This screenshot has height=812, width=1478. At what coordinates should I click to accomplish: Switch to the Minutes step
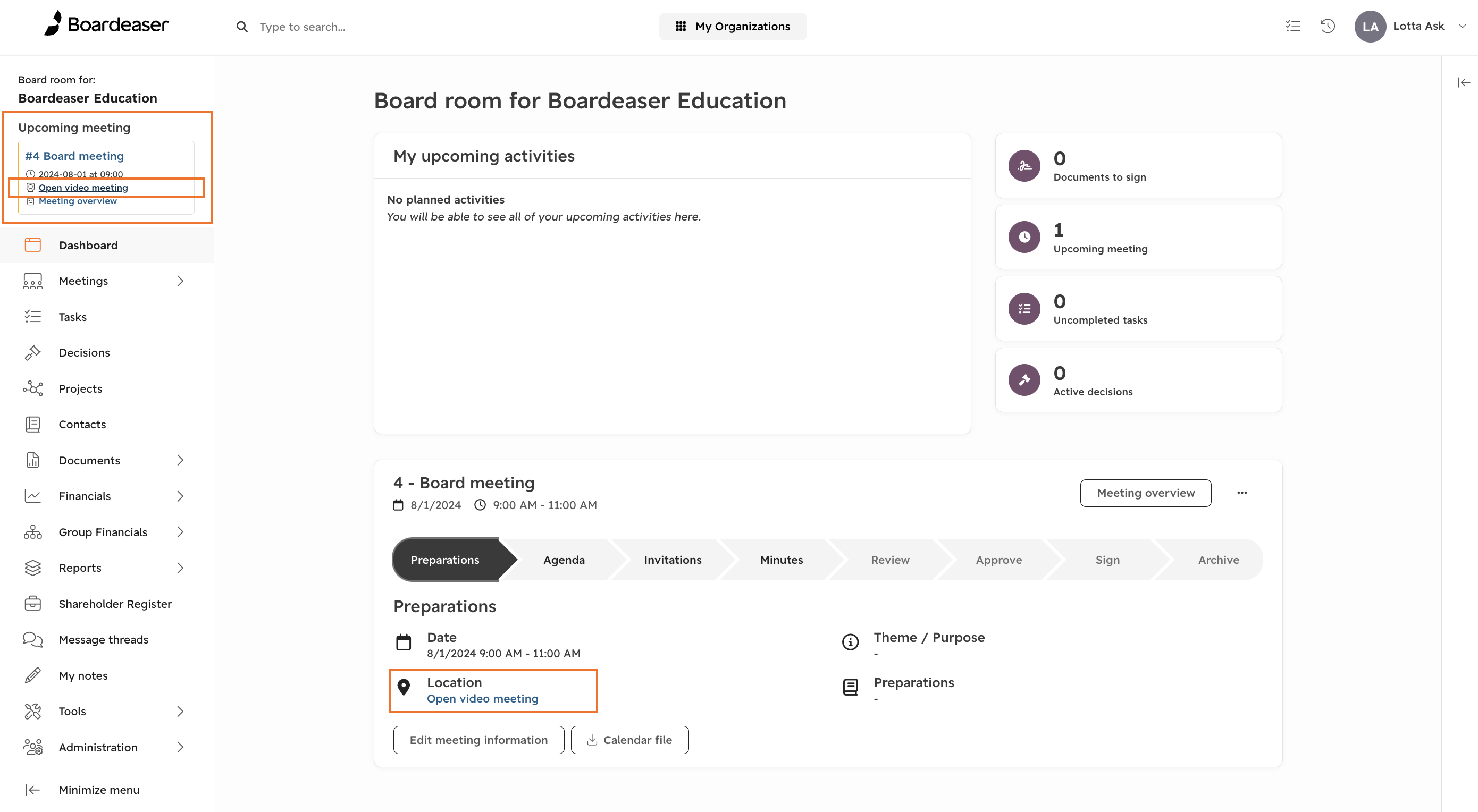(782, 560)
